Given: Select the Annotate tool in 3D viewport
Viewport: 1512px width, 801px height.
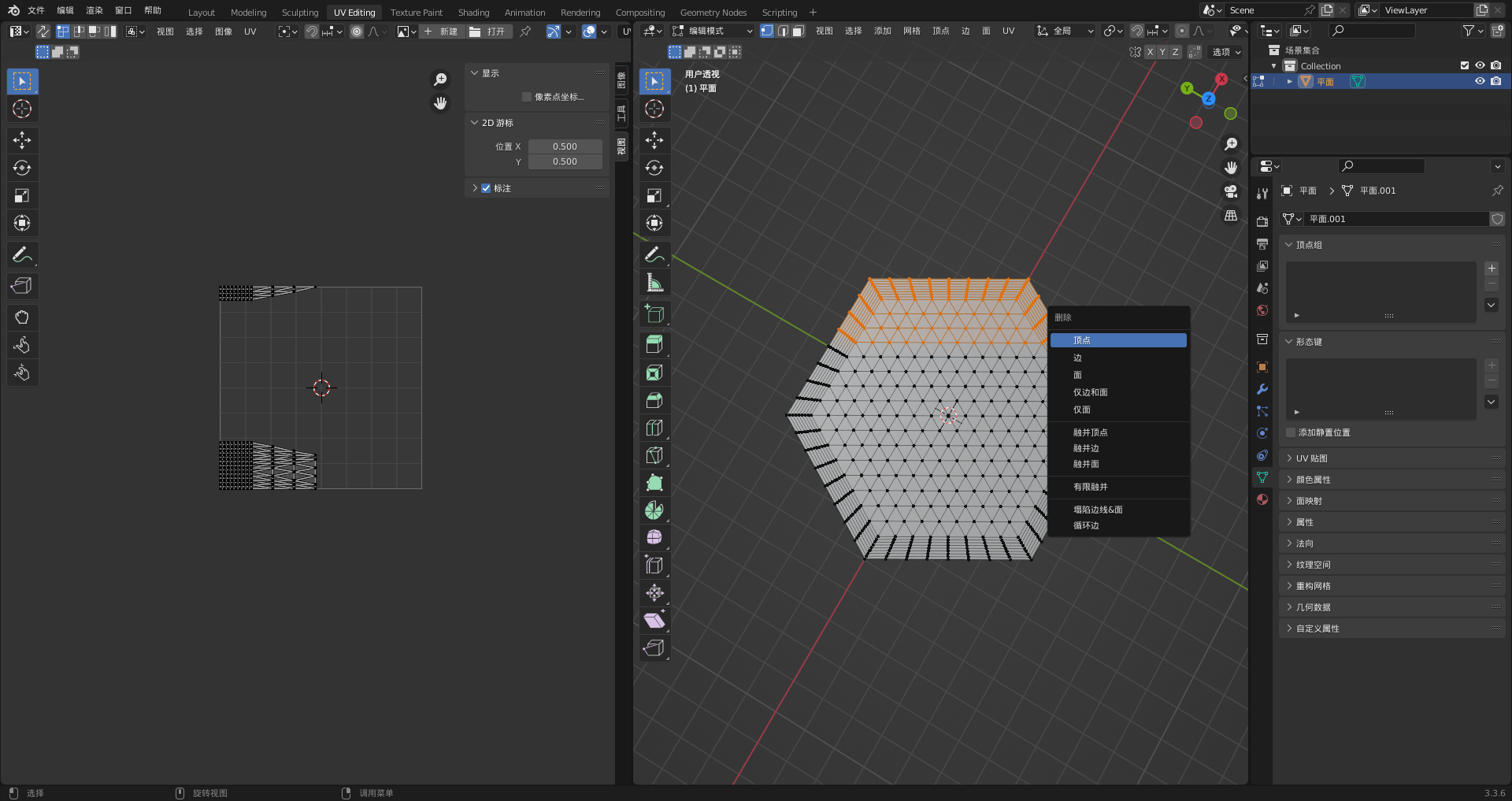Looking at the screenshot, I should point(654,254).
